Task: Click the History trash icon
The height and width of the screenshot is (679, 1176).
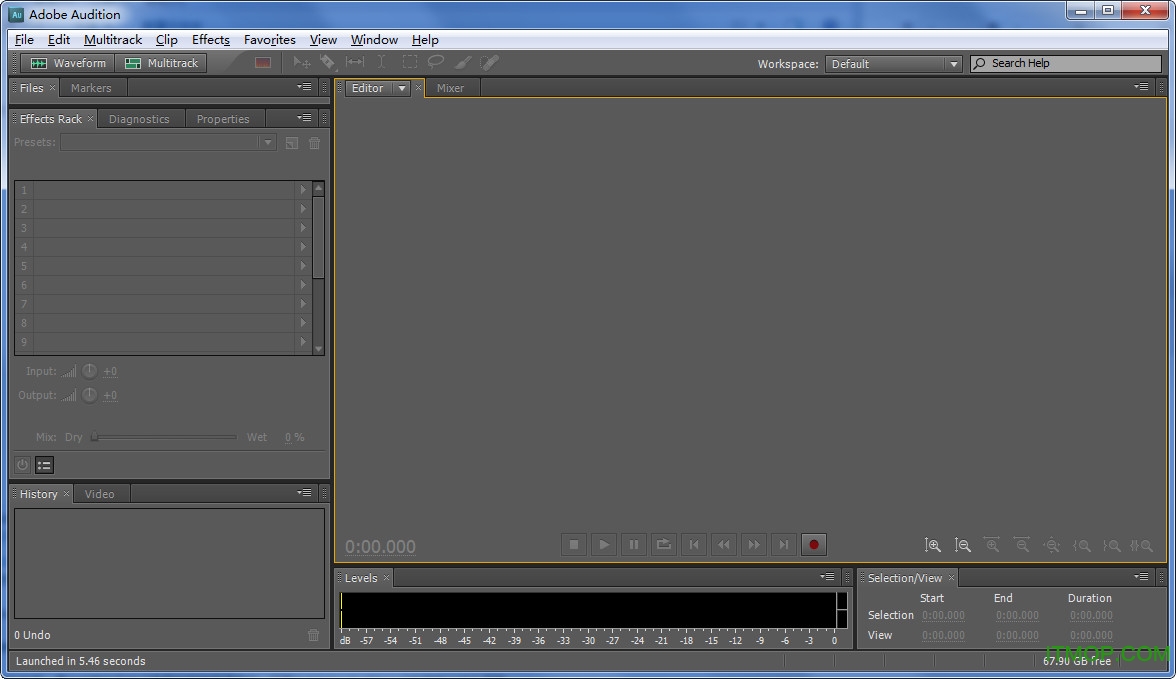Action: tap(314, 635)
